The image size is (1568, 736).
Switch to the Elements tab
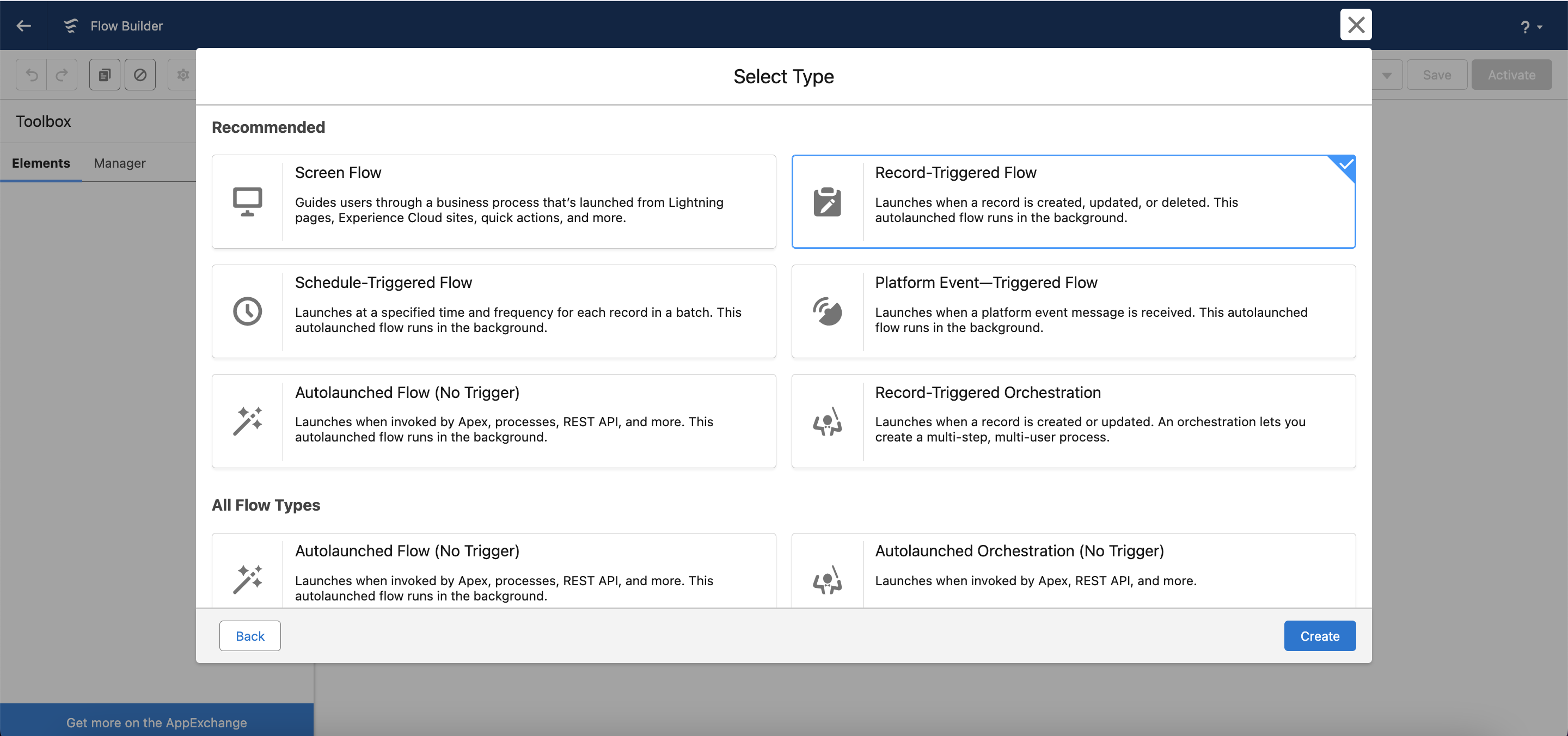pyautogui.click(x=41, y=163)
